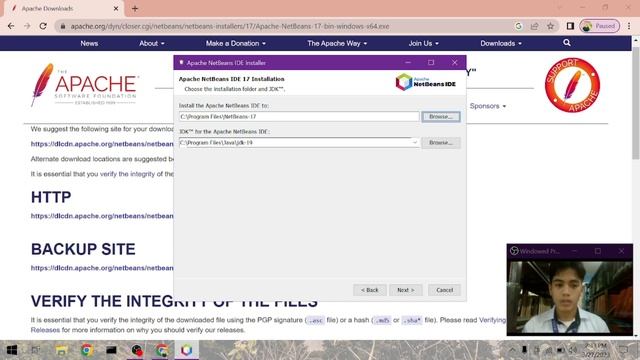640x360 pixels.
Task: Click the NetBeans installer taskbar icon
Action: [x=187, y=350]
